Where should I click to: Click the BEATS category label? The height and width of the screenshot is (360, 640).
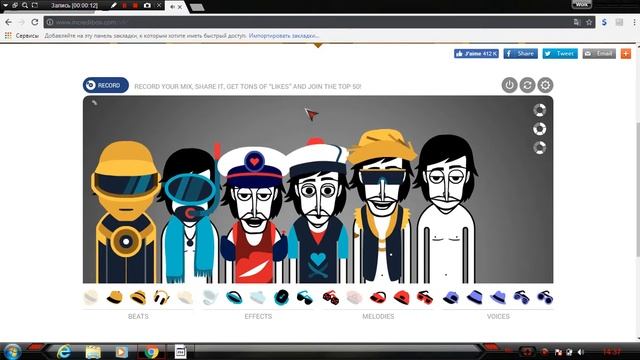click(138, 316)
